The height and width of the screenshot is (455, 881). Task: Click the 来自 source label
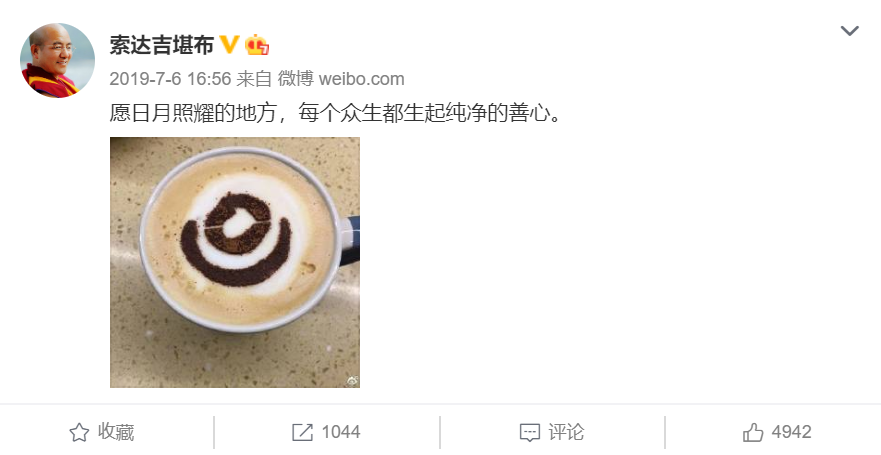tap(254, 79)
